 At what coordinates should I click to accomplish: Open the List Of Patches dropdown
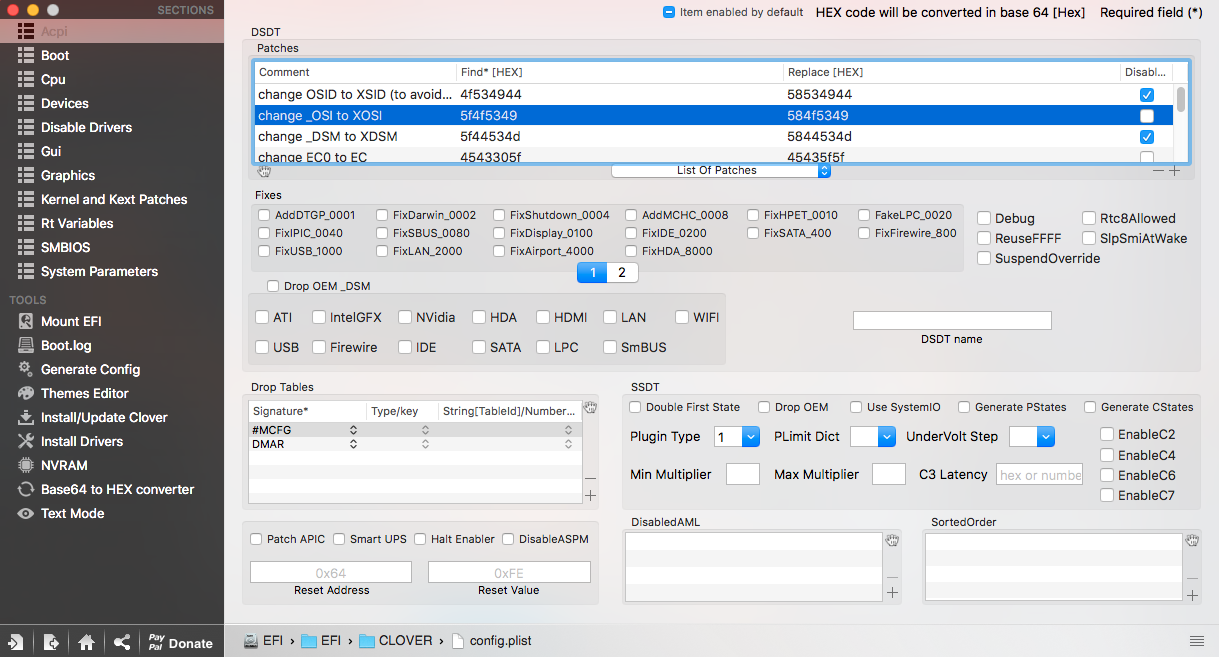click(721, 171)
